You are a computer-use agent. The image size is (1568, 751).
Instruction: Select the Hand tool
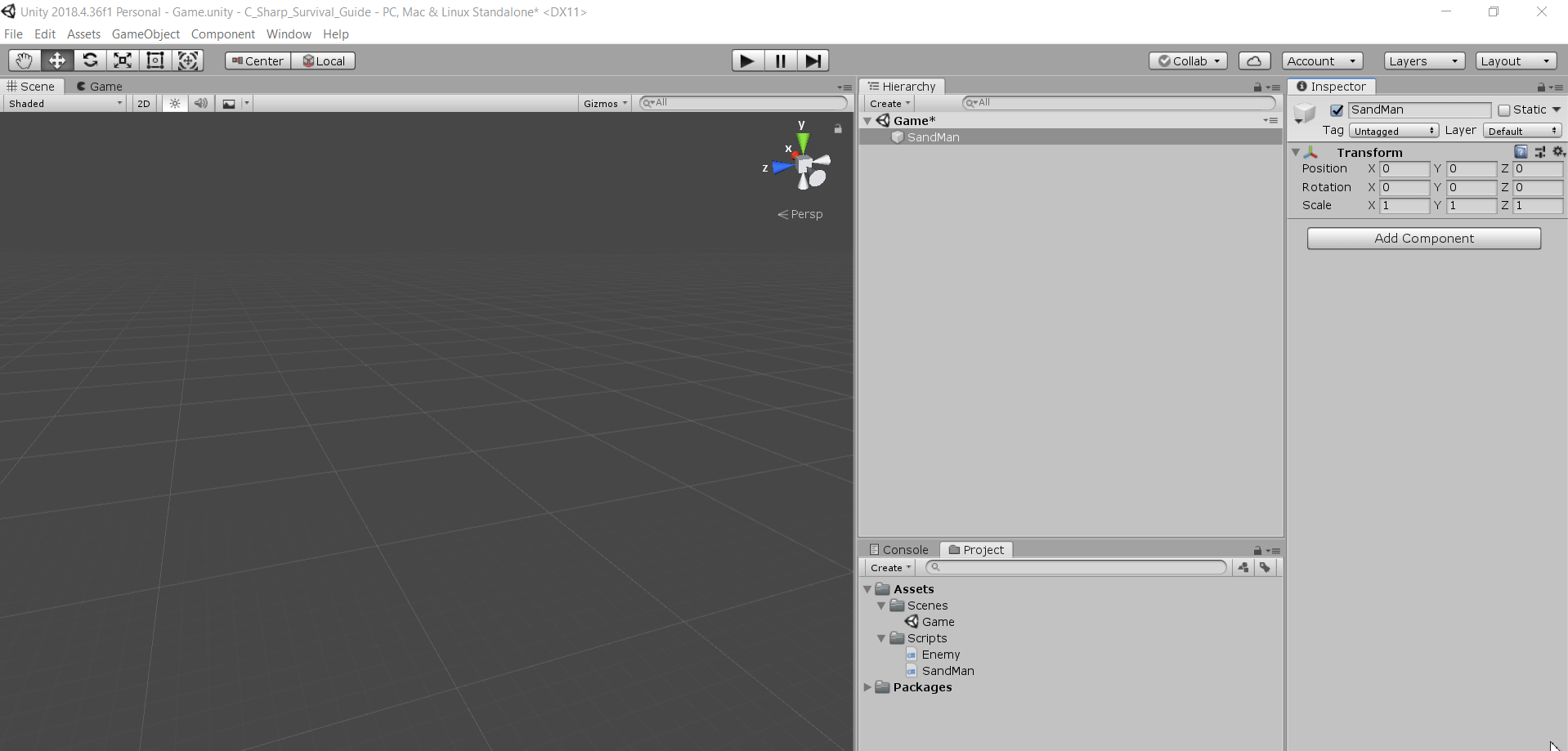pos(24,60)
